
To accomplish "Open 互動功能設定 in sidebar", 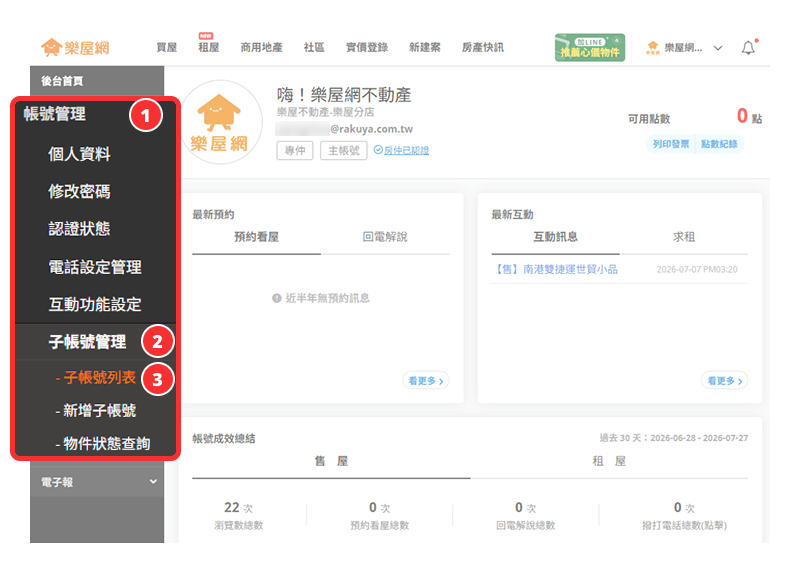I will [95, 304].
